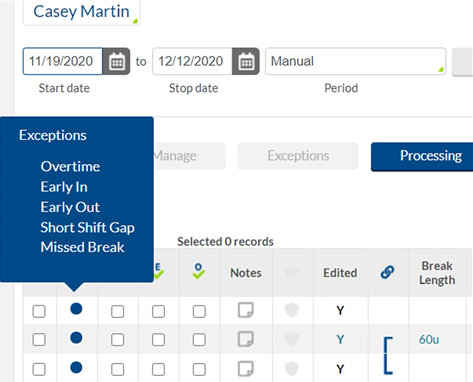Image resolution: width=473 pixels, height=382 pixels.
Task: Open the note icon in first row
Action: tap(246, 310)
